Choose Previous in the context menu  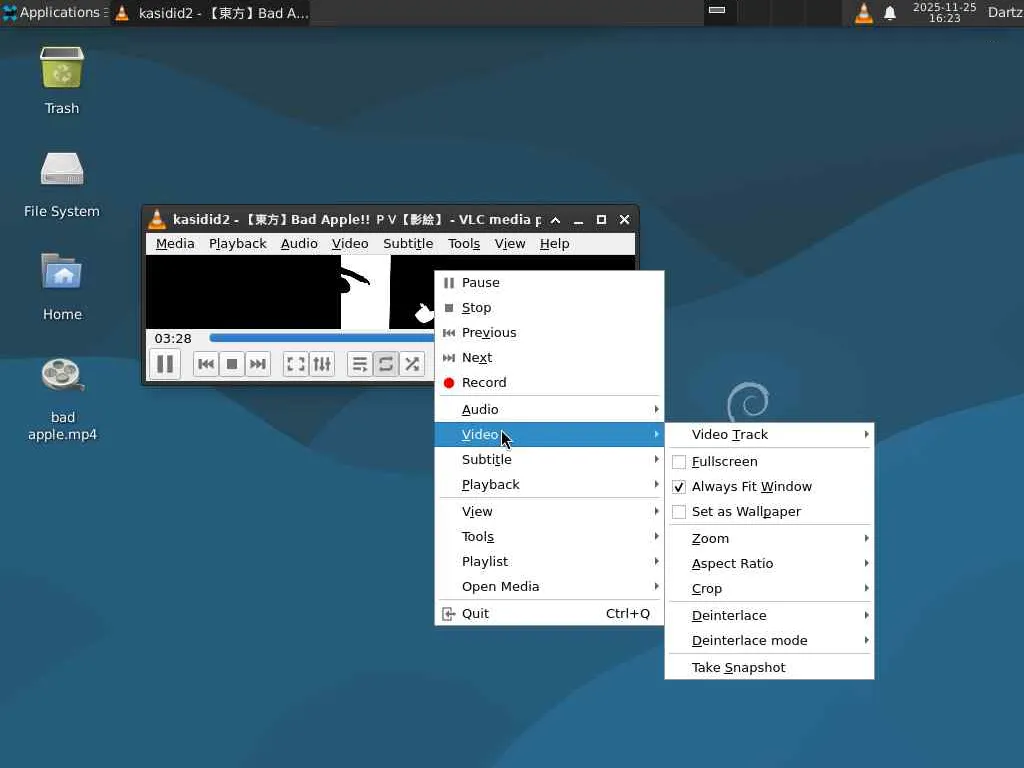(549, 332)
